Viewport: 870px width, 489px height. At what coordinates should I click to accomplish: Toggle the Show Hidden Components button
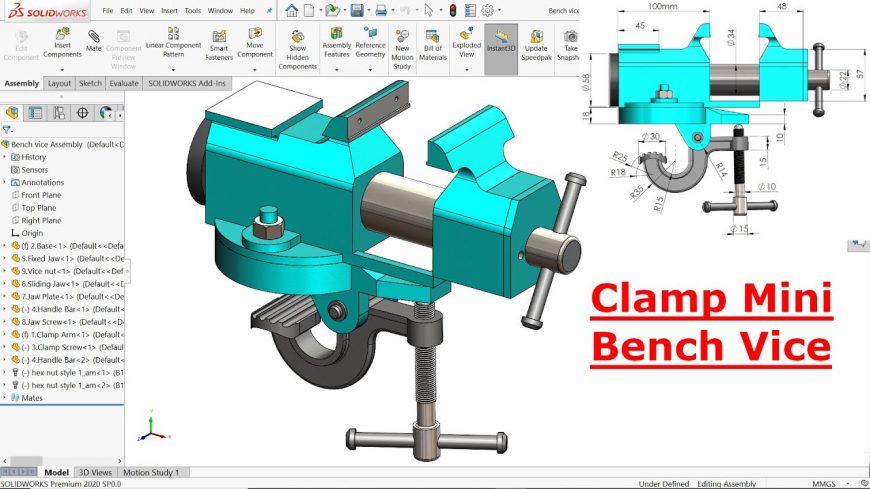pos(297,49)
